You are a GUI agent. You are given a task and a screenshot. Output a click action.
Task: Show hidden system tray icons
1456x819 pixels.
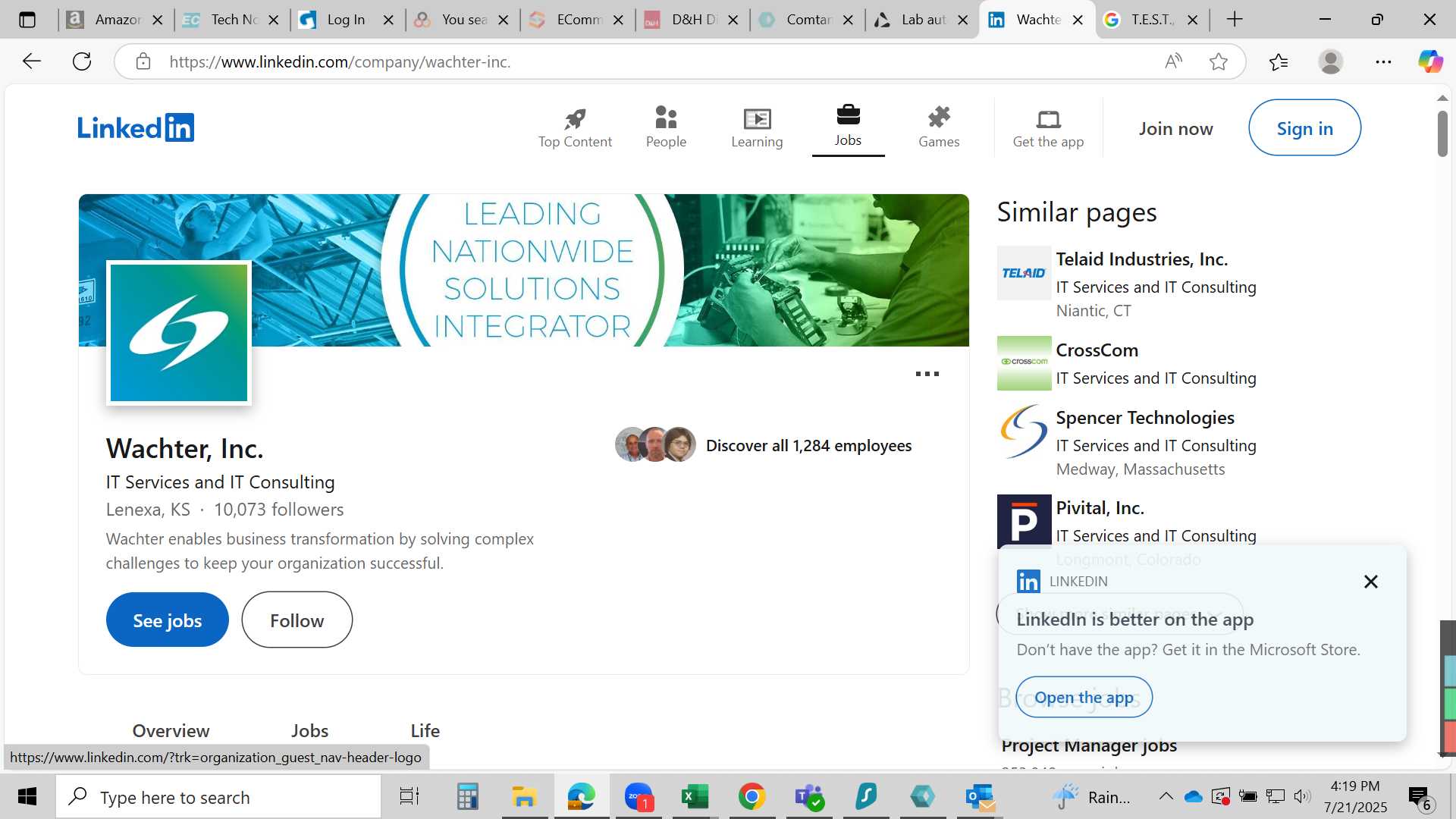point(1166,796)
